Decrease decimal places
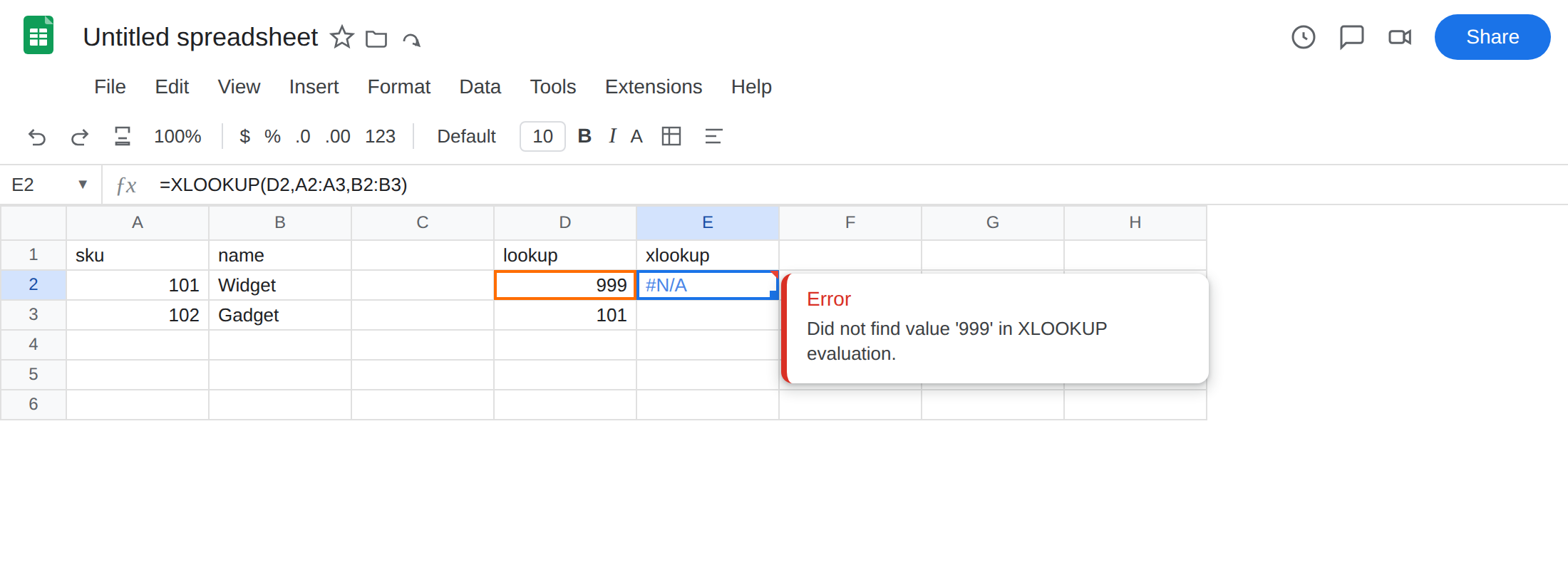 click(303, 136)
